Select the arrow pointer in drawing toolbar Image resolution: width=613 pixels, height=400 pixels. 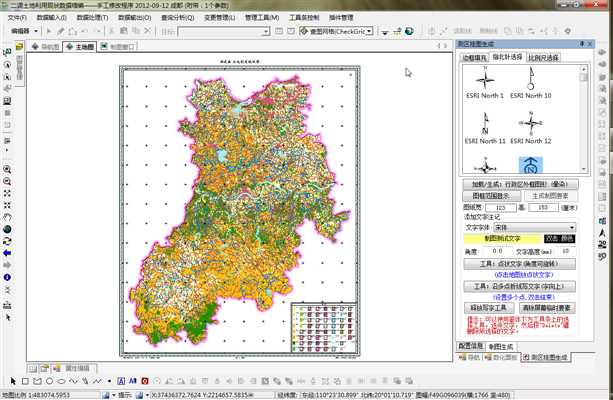pyautogui.click(x=13, y=381)
